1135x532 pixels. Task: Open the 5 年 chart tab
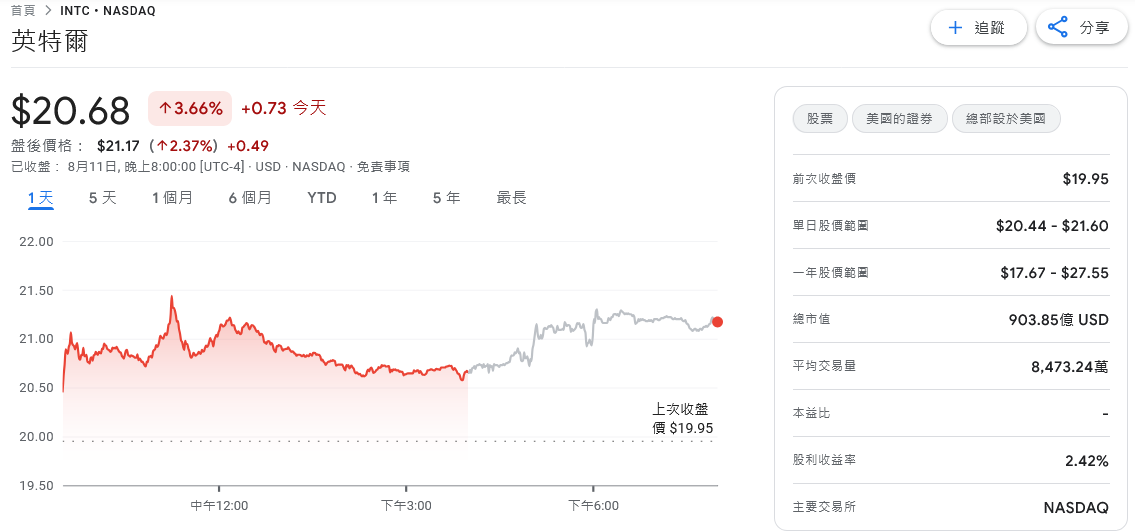(446, 198)
